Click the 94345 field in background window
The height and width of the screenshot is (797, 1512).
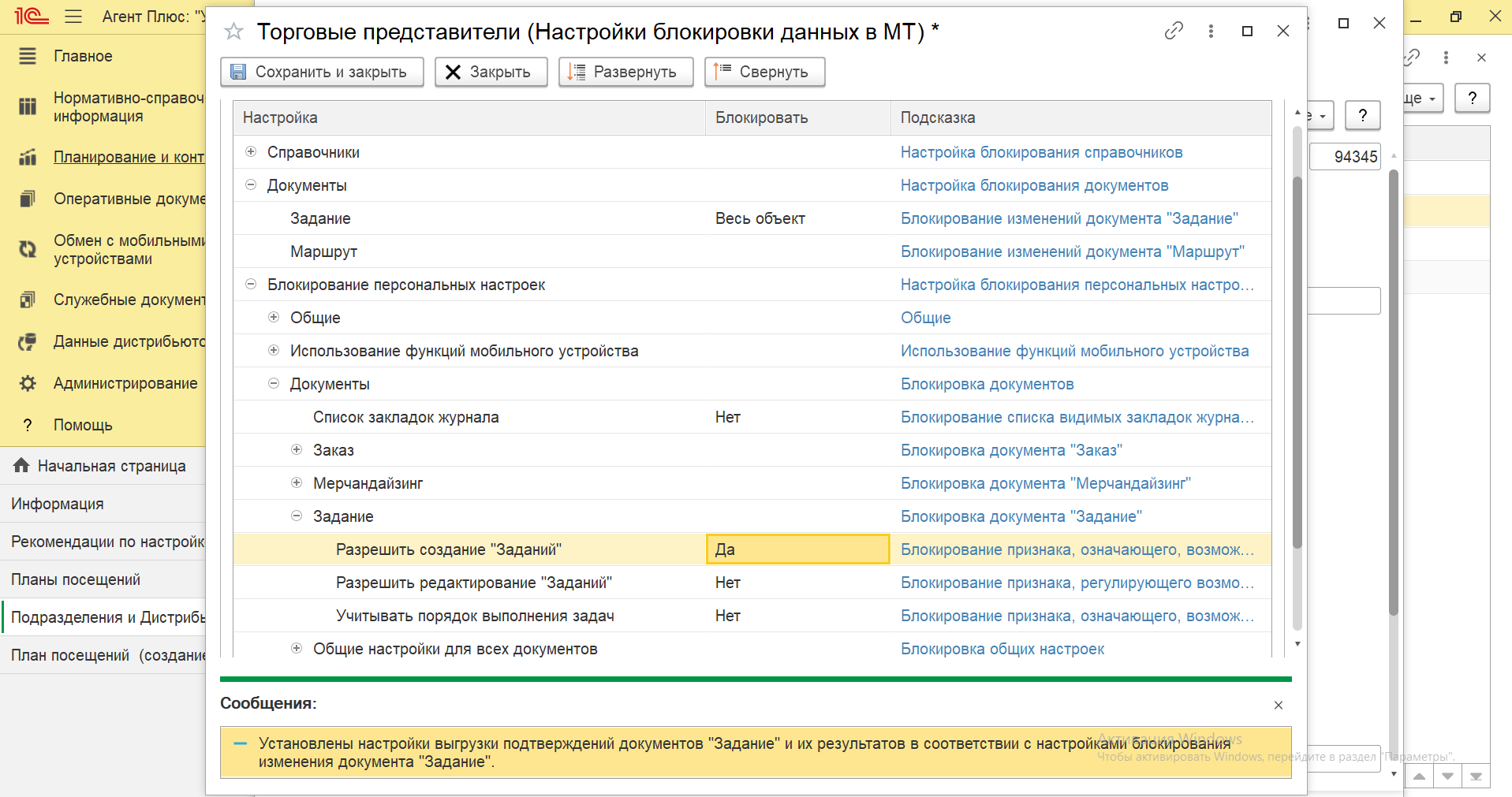click(1344, 156)
